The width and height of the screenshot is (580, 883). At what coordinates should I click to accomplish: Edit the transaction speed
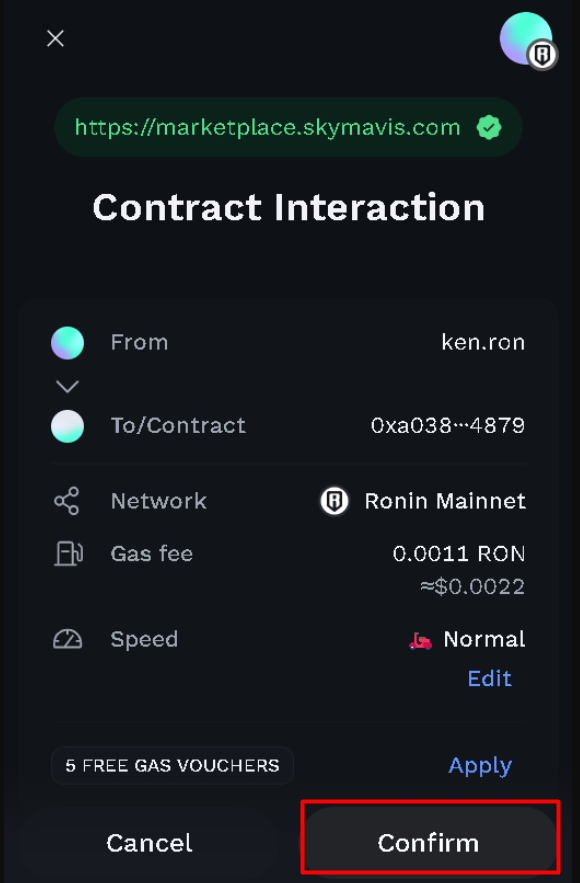(x=489, y=678)
